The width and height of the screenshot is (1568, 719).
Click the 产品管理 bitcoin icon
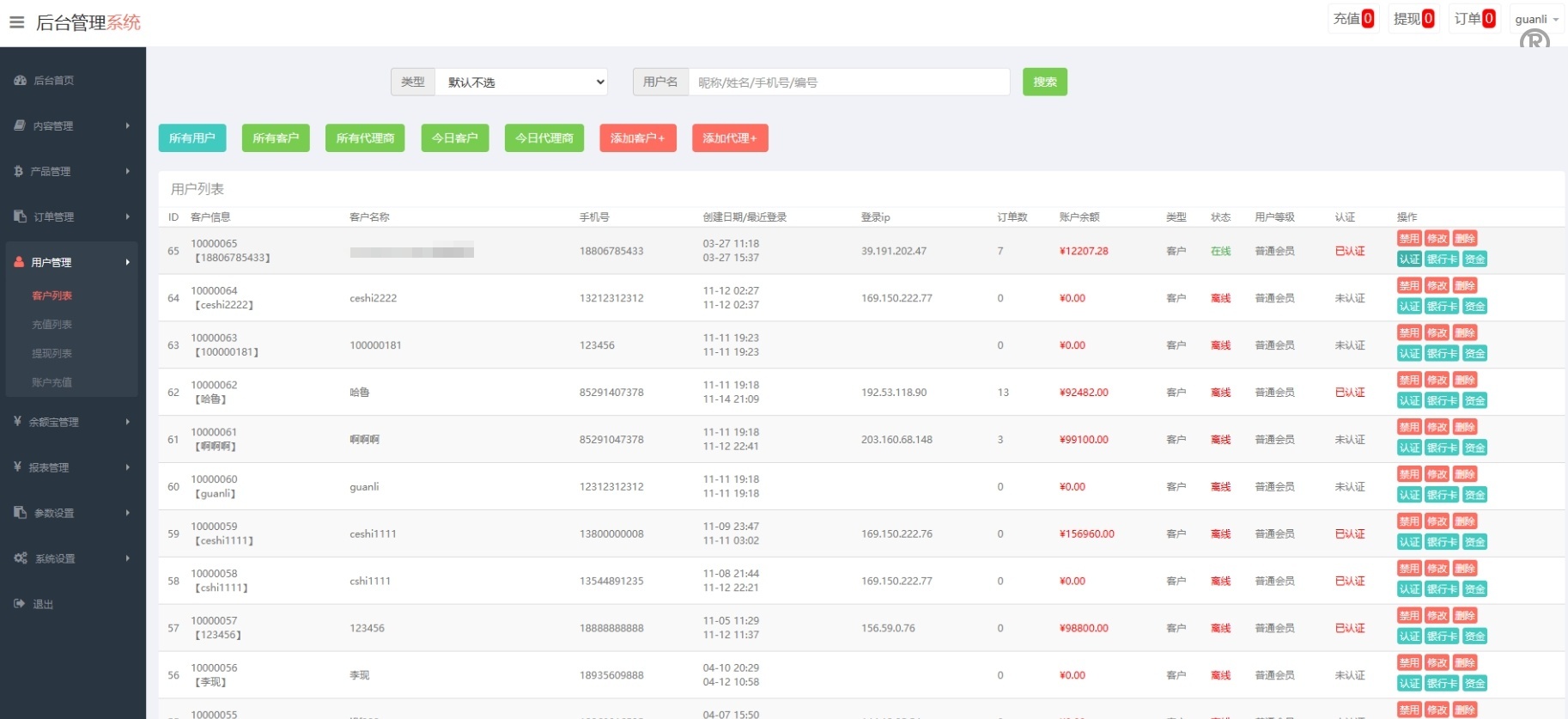(x=18, y=171)
